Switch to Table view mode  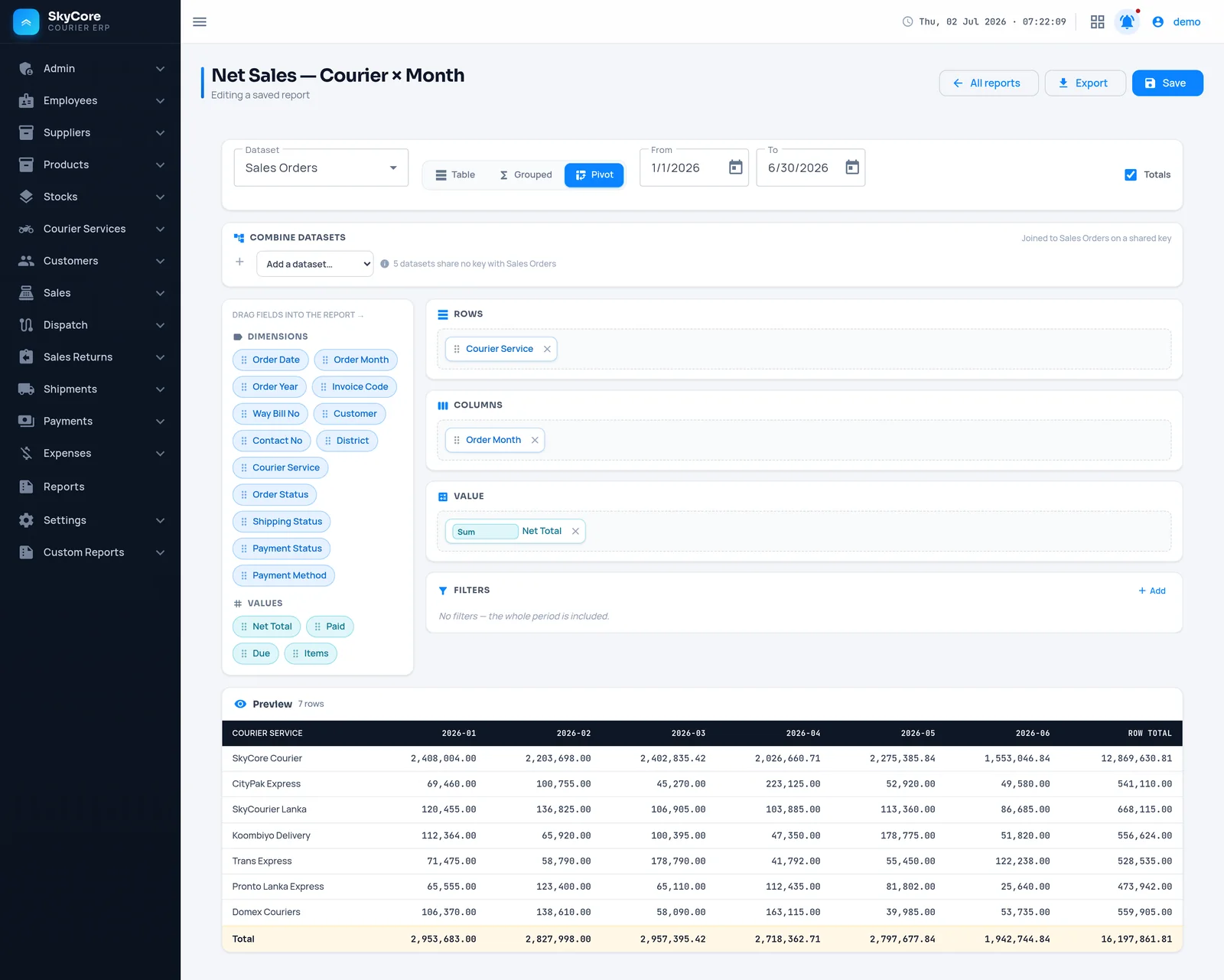point(456,175)
